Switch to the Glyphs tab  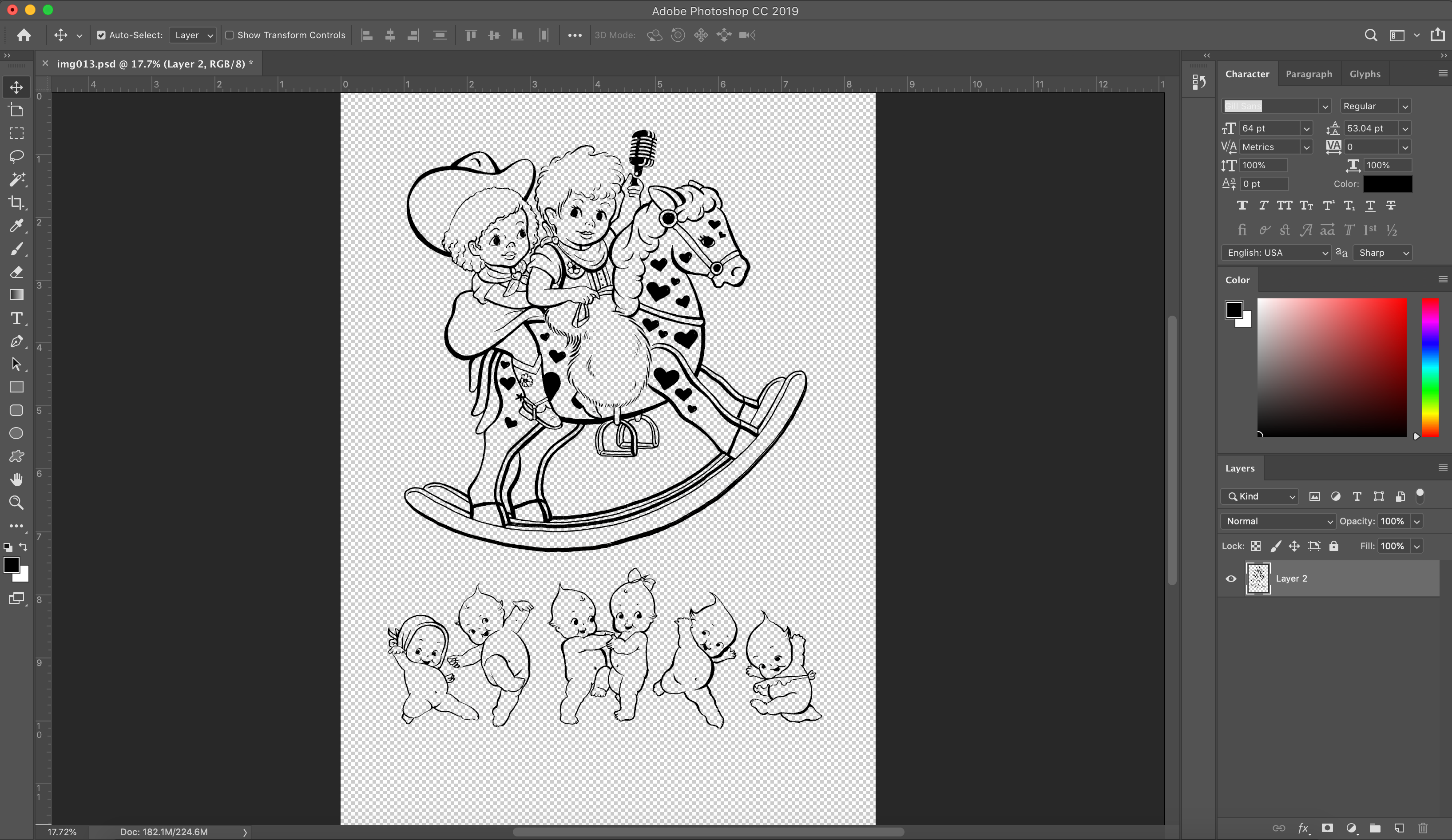[x=1365, y=74]
